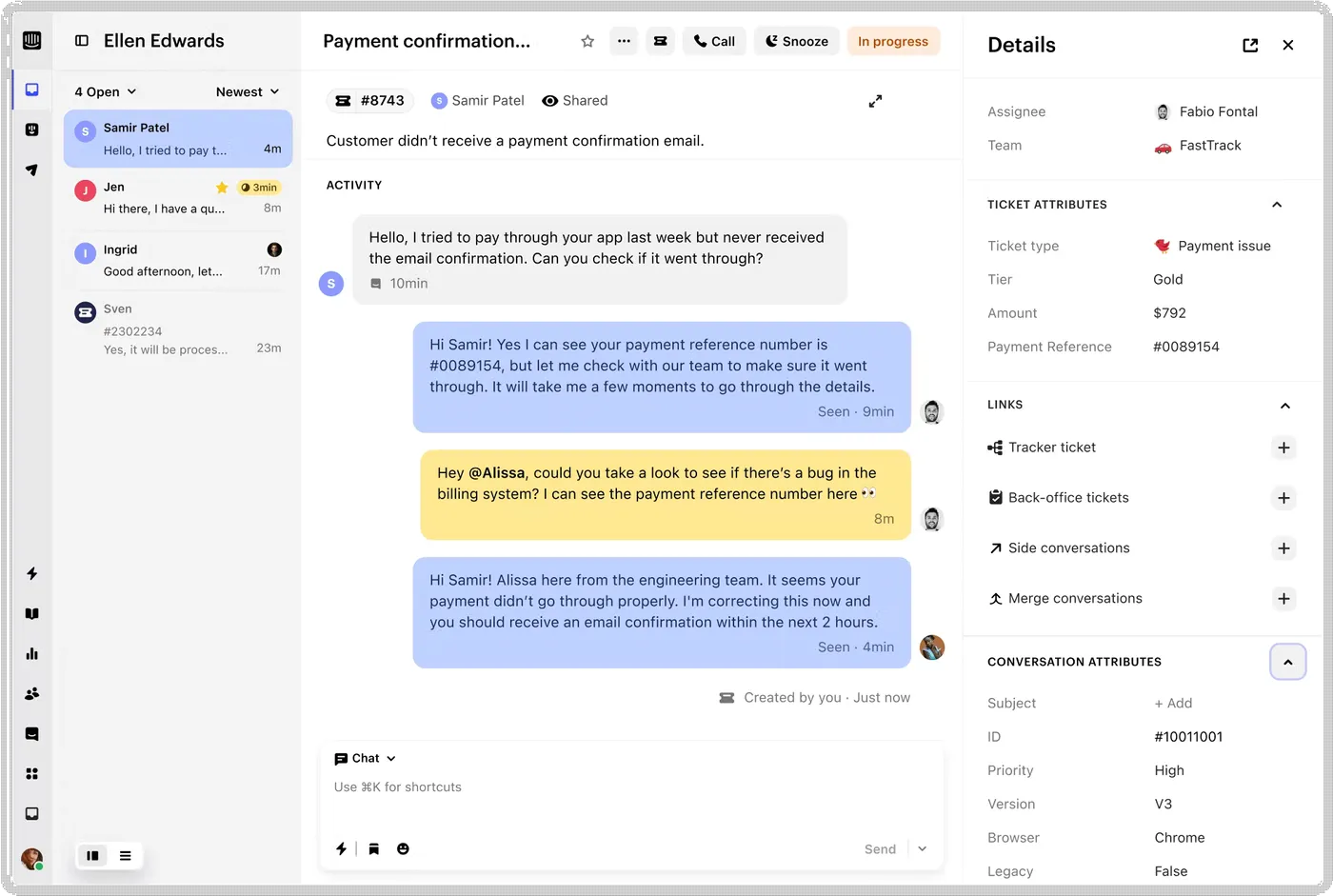Screen dimensions: 1333x896
Task: Collapse the inbox list with the sidebar panel icon
Action: pyautogui.click(x=82, y=41)
